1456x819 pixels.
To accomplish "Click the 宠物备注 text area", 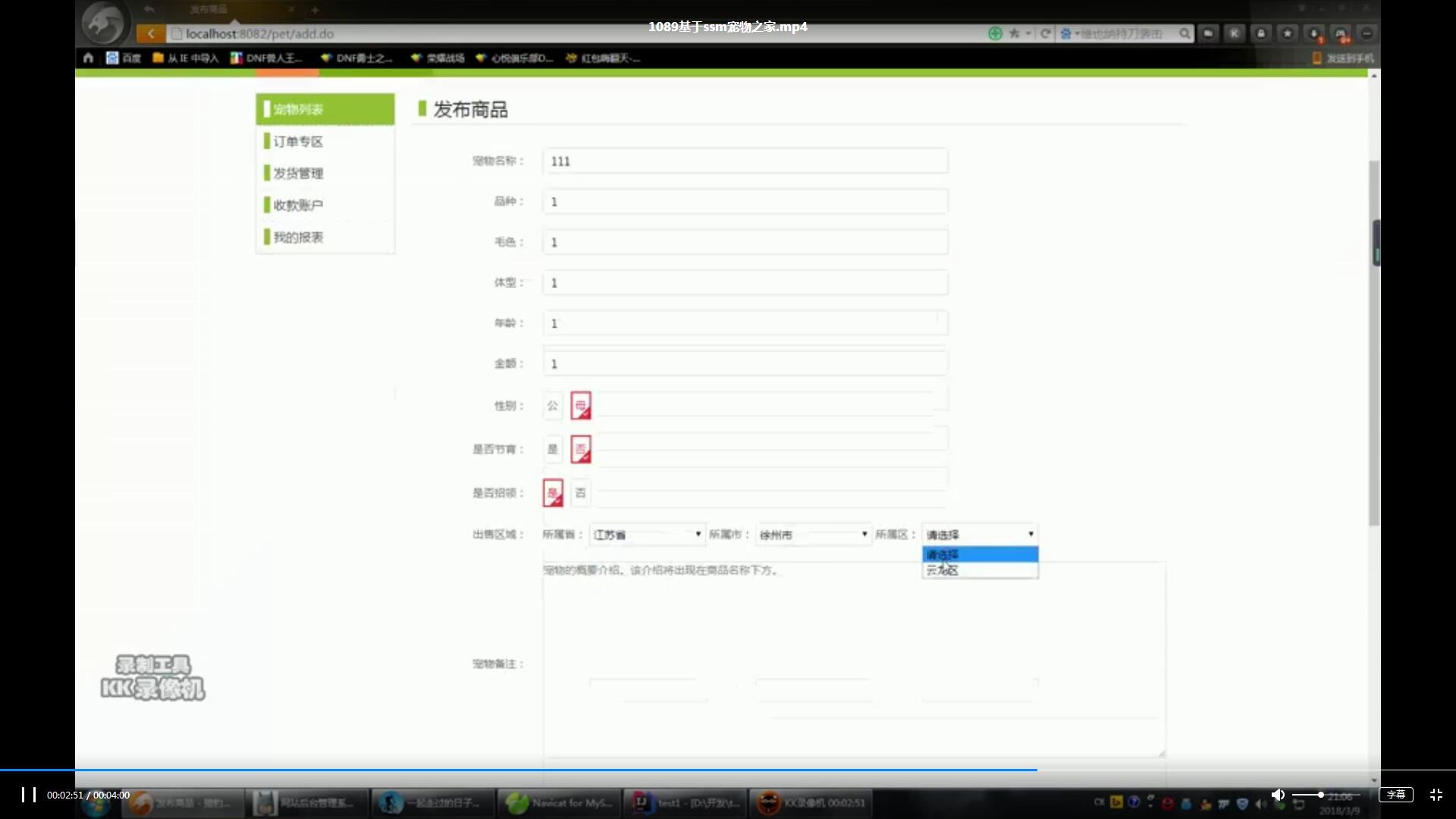I will pyautogui.click(x=854, y=660).
